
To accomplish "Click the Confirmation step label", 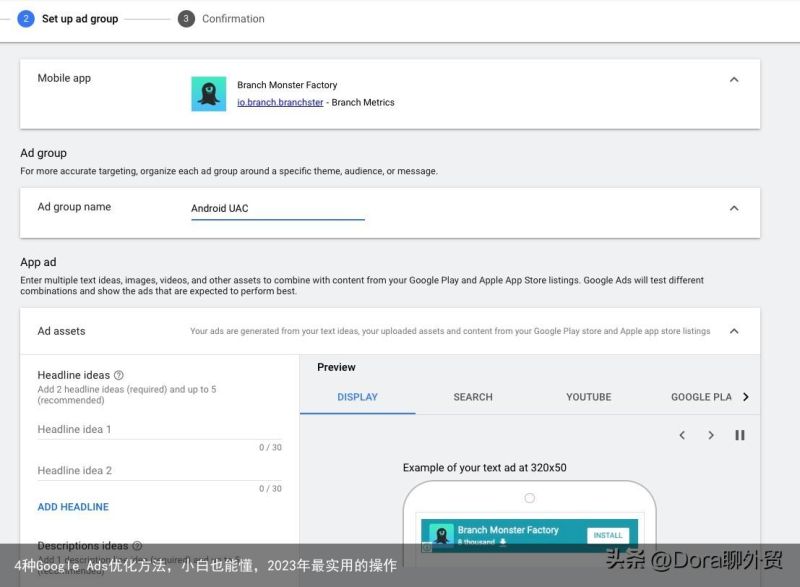I will (233, 19).
